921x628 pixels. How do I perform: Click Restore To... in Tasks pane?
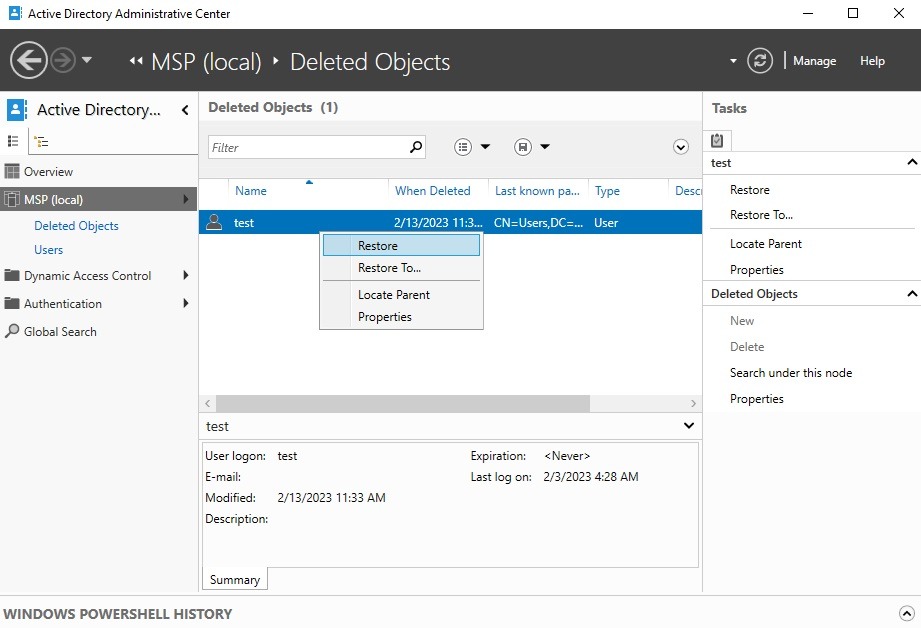click(x=761, y=215)
